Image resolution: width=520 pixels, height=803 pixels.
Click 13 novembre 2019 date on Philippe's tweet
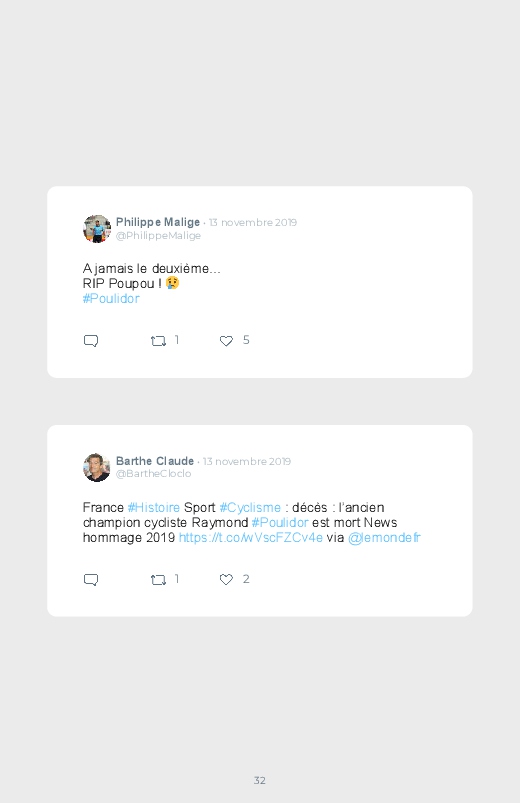pos(253,222)
